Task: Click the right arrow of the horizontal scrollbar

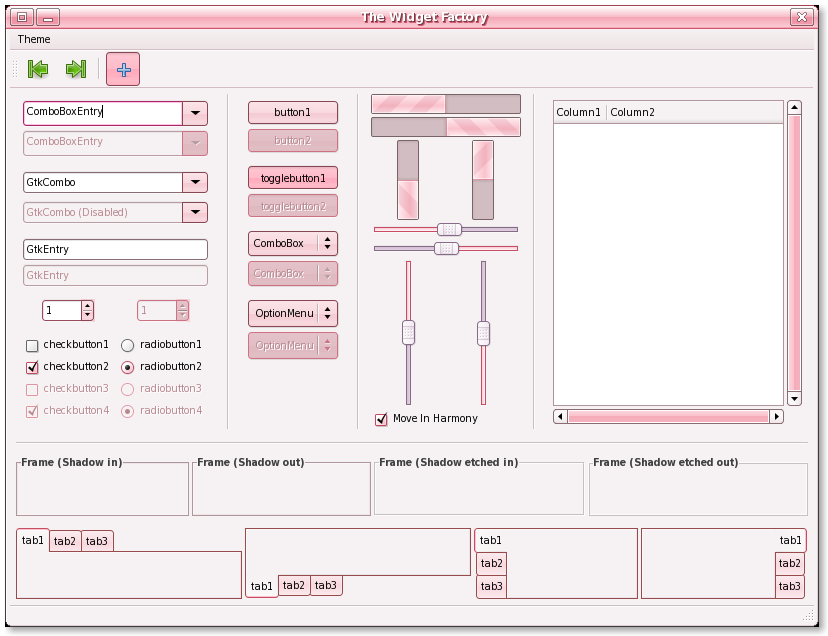Action: click(x=776, y=416)
